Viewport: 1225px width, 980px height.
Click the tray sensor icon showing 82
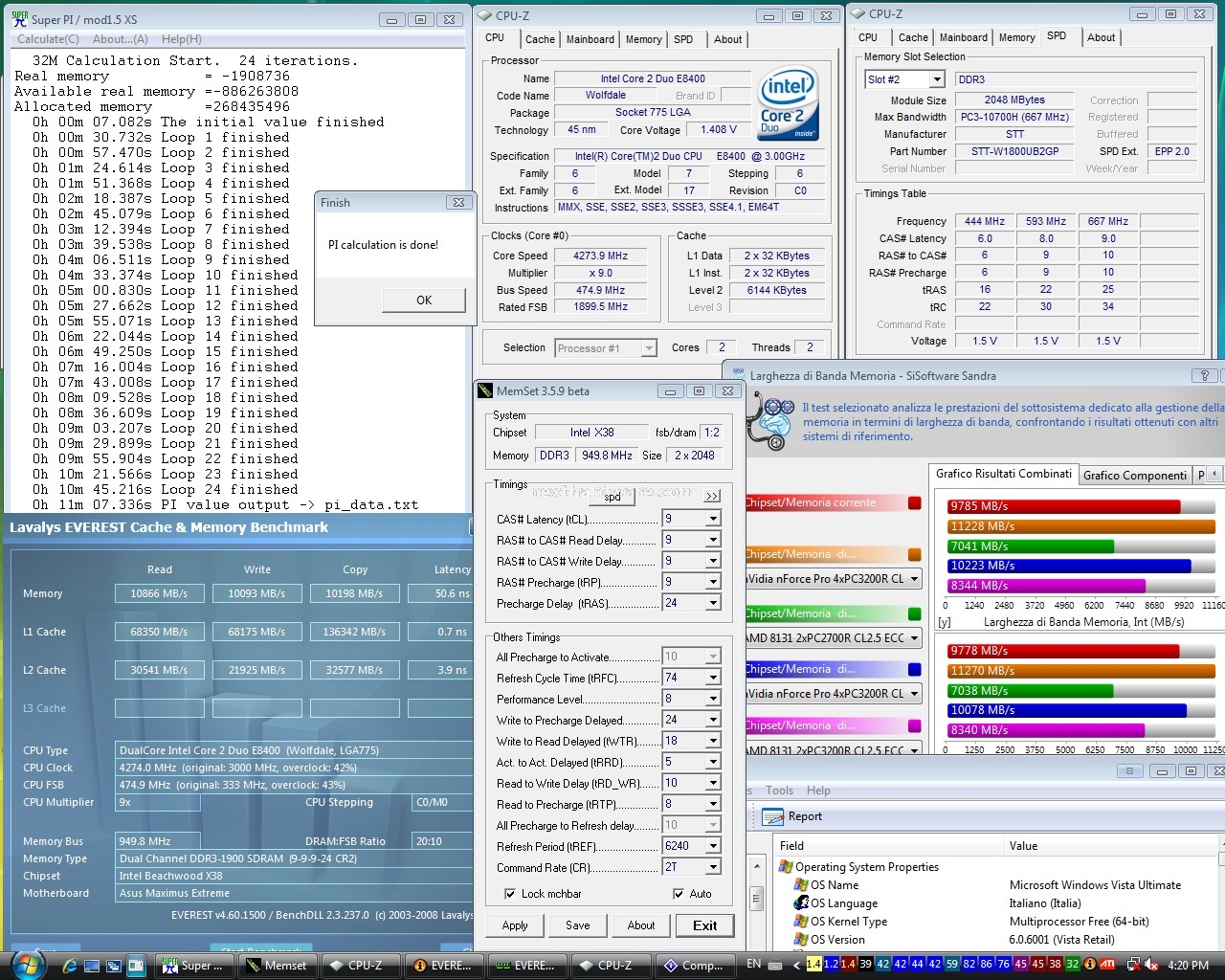coord(969,964)
